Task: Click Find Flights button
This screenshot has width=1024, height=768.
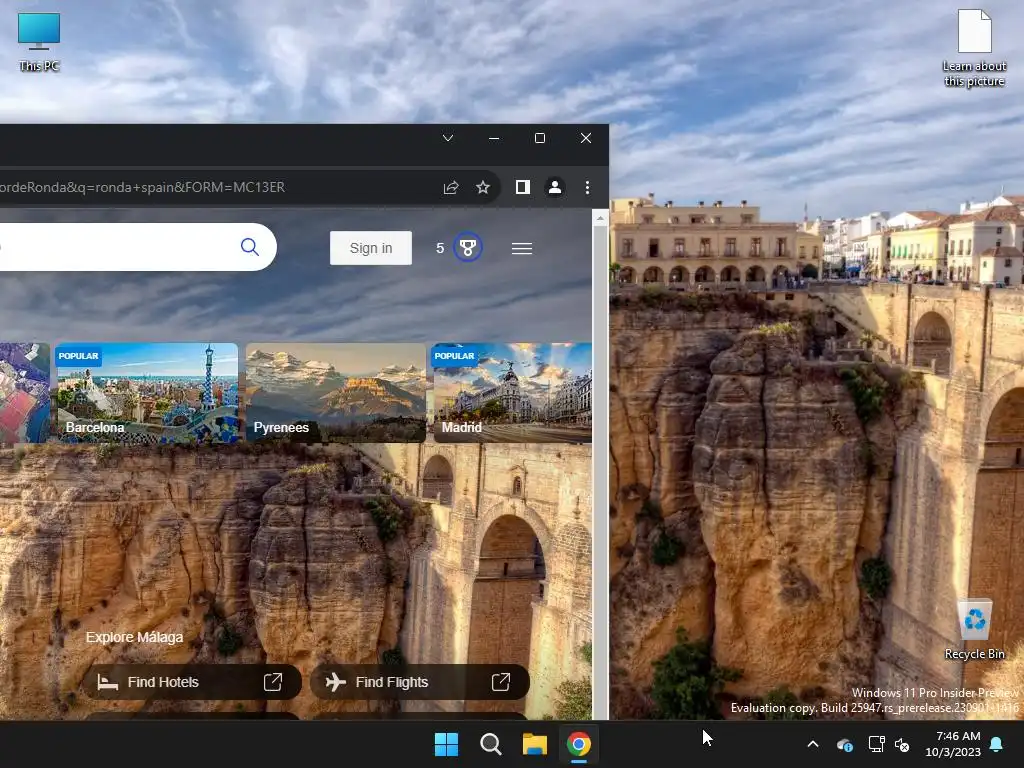Action: 419,682
